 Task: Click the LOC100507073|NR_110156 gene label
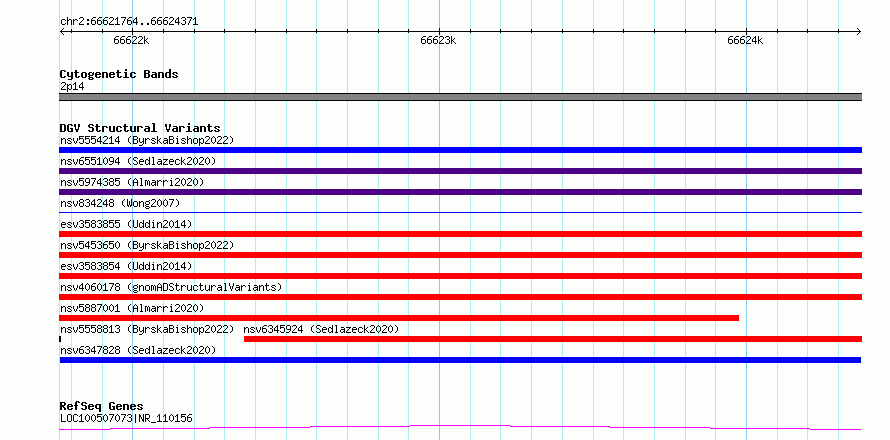click(x=126, y=418)
